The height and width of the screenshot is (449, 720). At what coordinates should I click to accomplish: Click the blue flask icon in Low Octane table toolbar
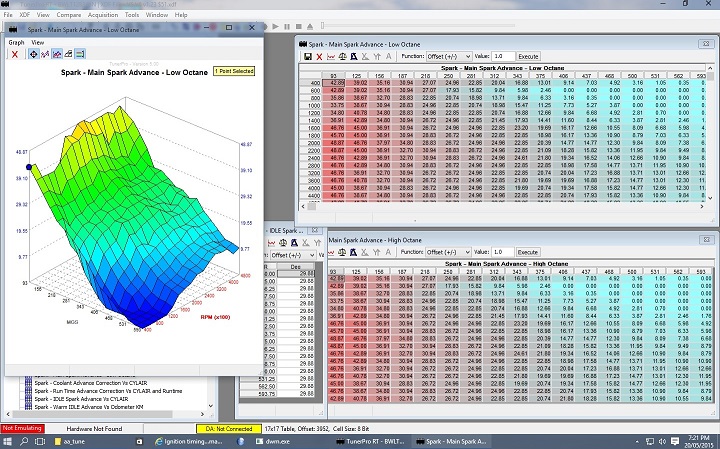click(x=354, y=56)
